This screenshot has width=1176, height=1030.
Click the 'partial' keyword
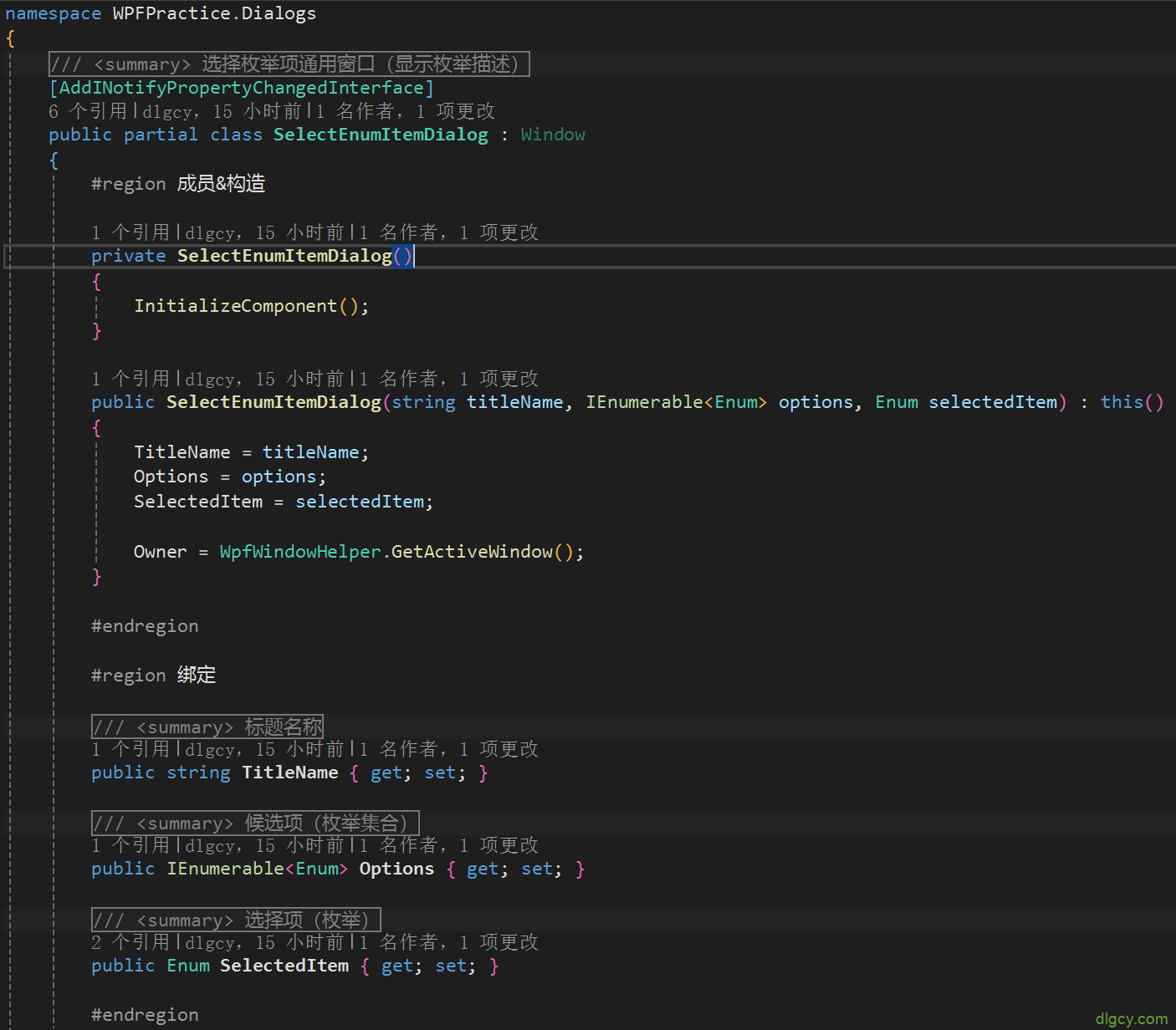[161, 135]
